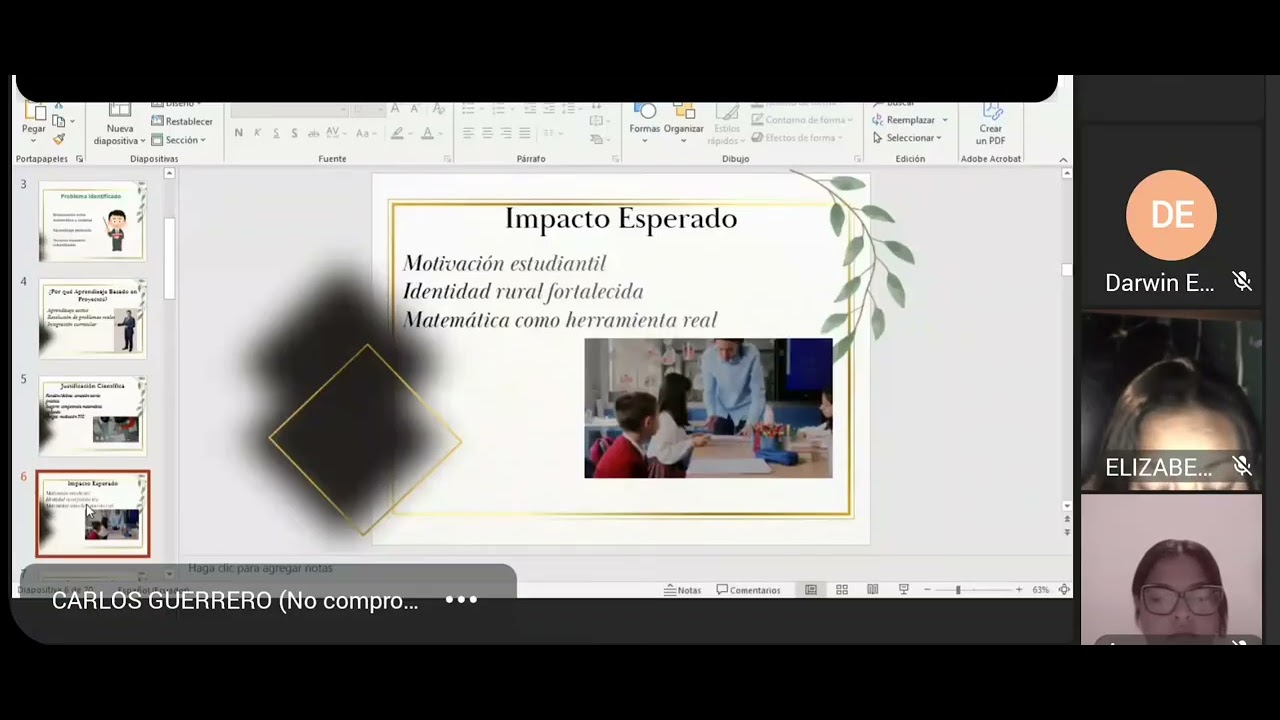Image resolution: width=1280 pixels, height=720 pixels.
Task: Toggle underline formatting (S)
Action: 276,133
